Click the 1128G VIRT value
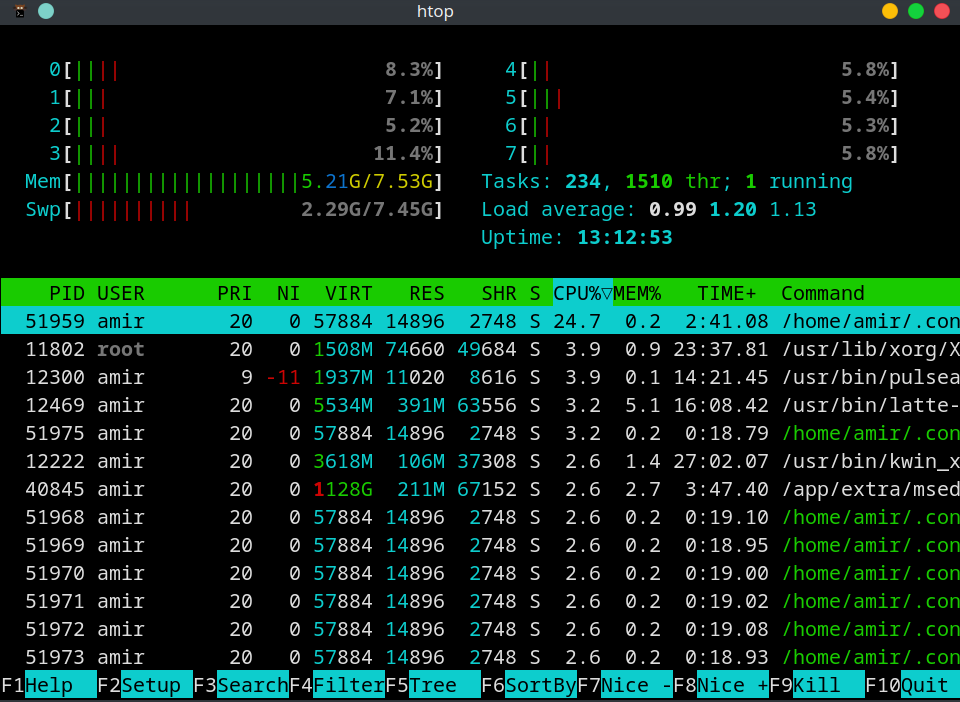This screenshot has width=960, height=702. click(343, 489)
